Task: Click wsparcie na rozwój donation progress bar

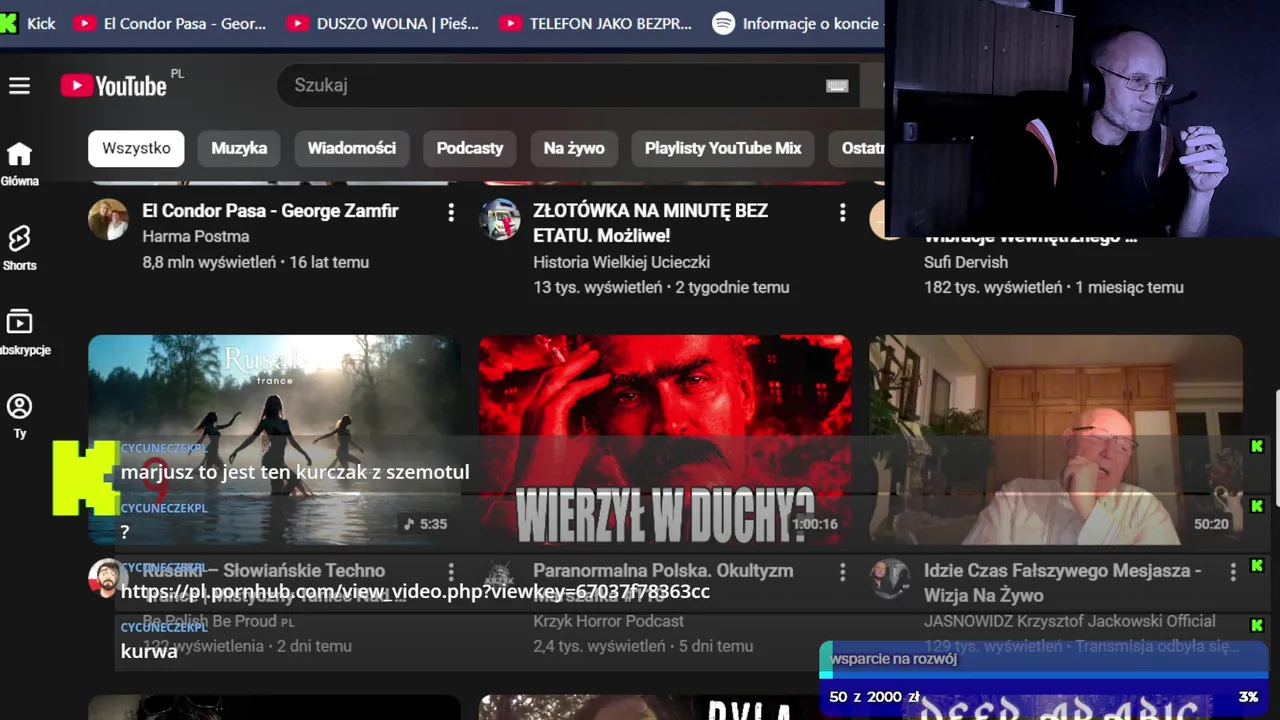Action: pos(1043,677)
